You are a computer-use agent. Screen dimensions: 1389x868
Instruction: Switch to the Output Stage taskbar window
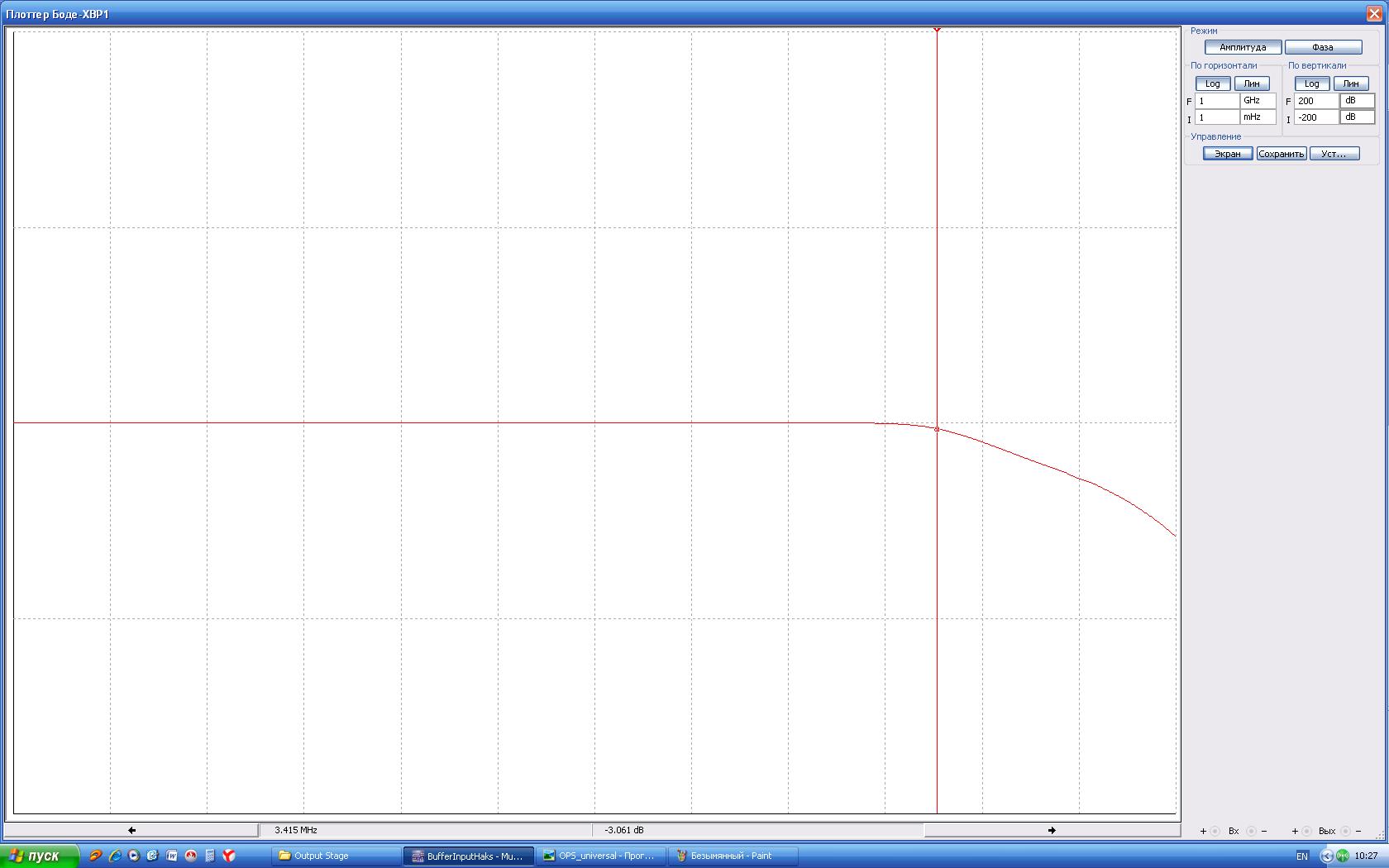tap(336, 856)
